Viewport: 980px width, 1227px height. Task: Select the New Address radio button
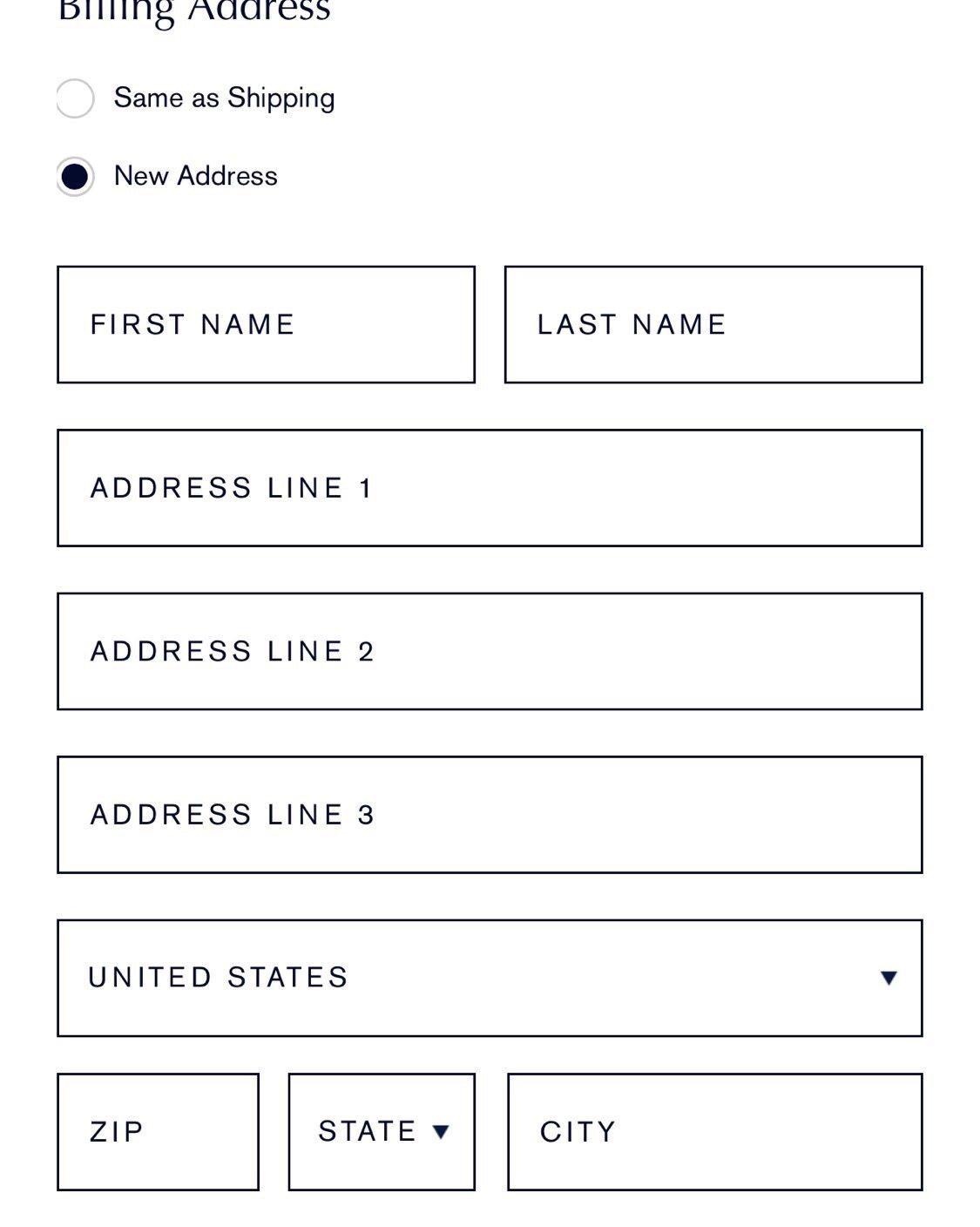coord(75,177)
